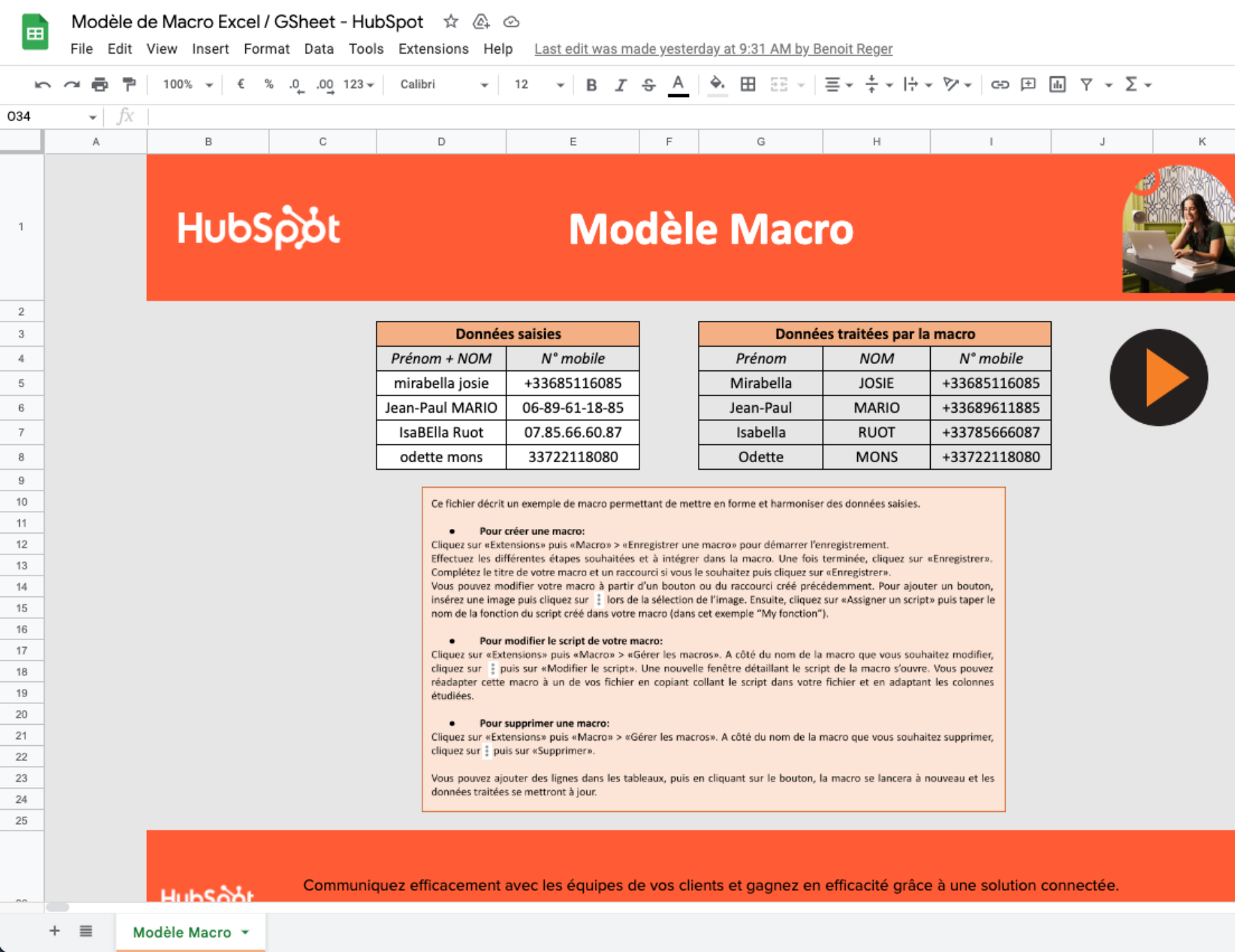
Task: Open the 123 number format dropdown
Action: [x=359, y=84]
